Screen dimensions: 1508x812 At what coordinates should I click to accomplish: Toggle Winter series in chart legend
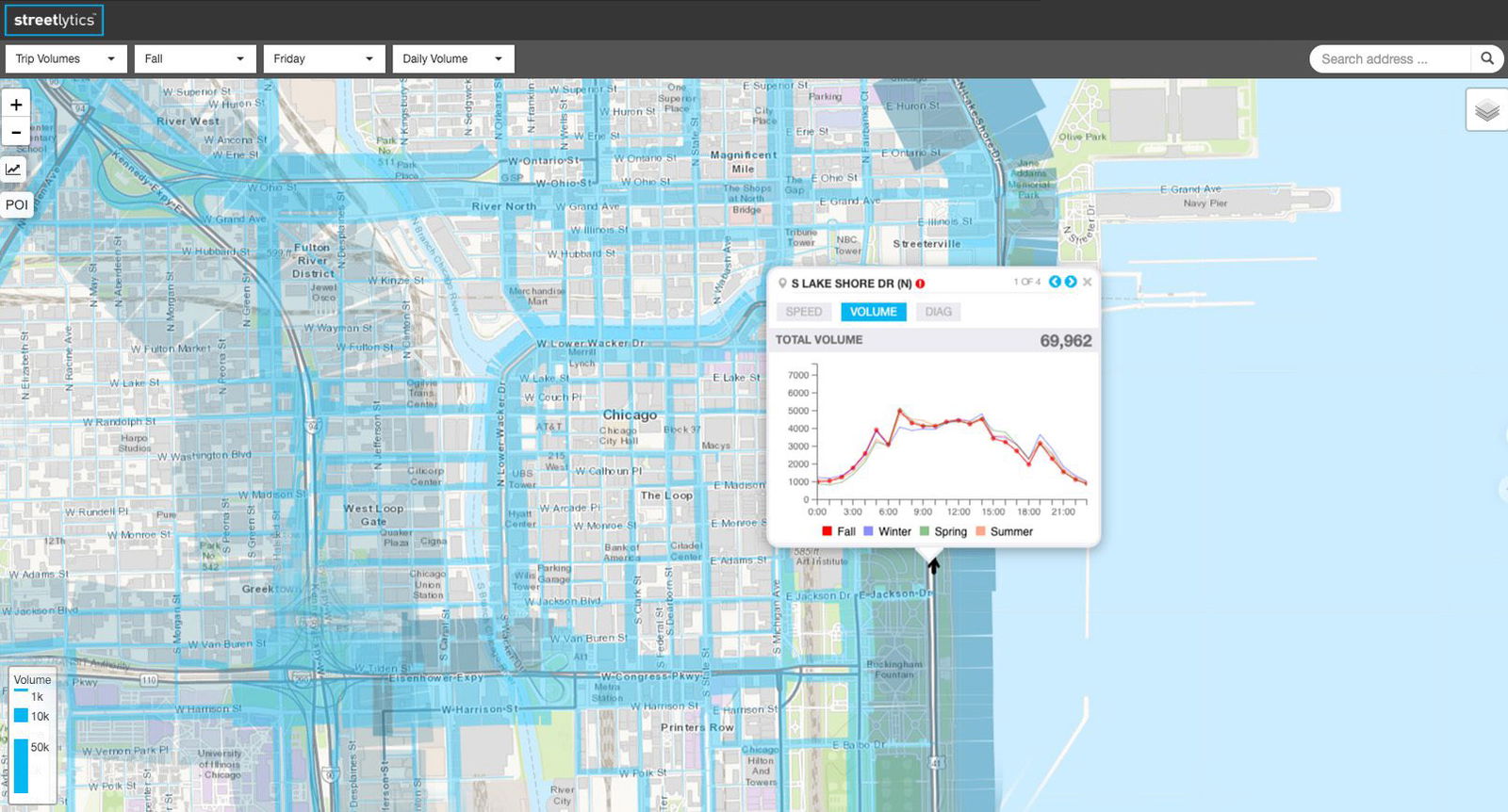(887, 531)
